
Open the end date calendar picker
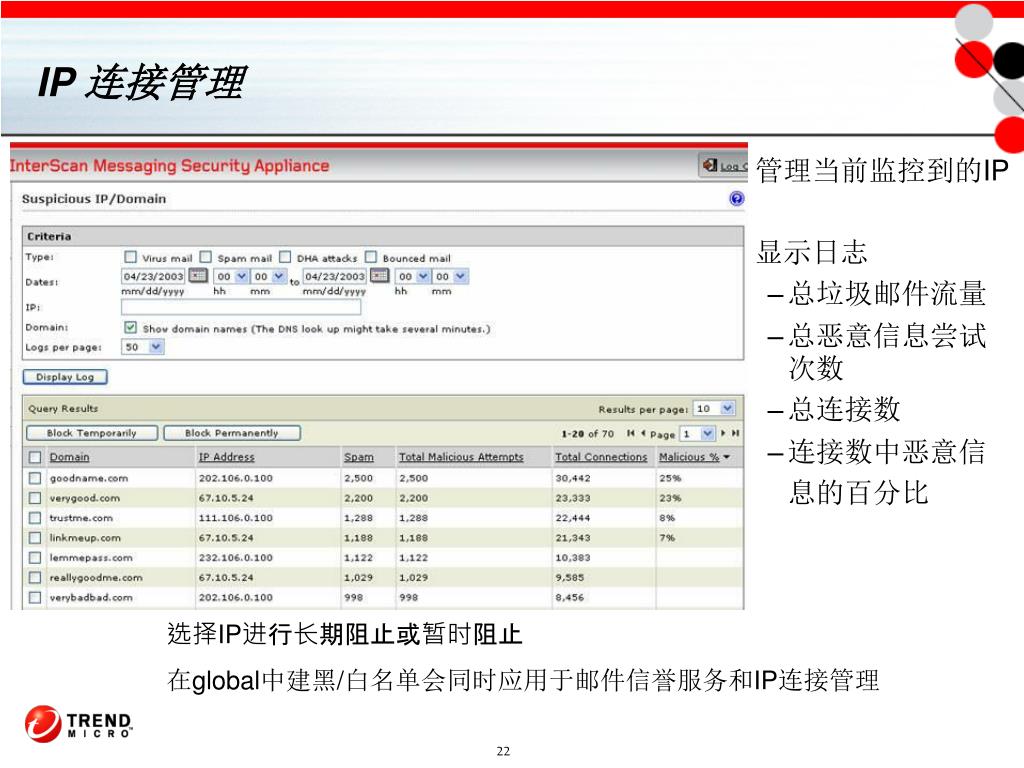(x=379, y=276)
